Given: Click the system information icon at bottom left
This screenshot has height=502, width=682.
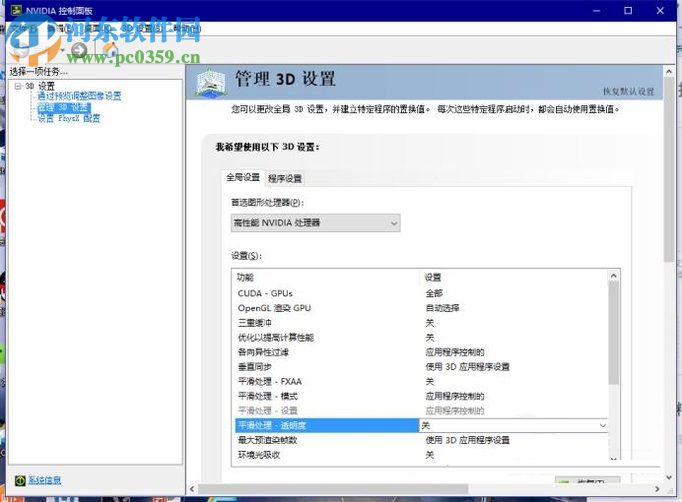Looking at the screenshot, I should (20, 480).
